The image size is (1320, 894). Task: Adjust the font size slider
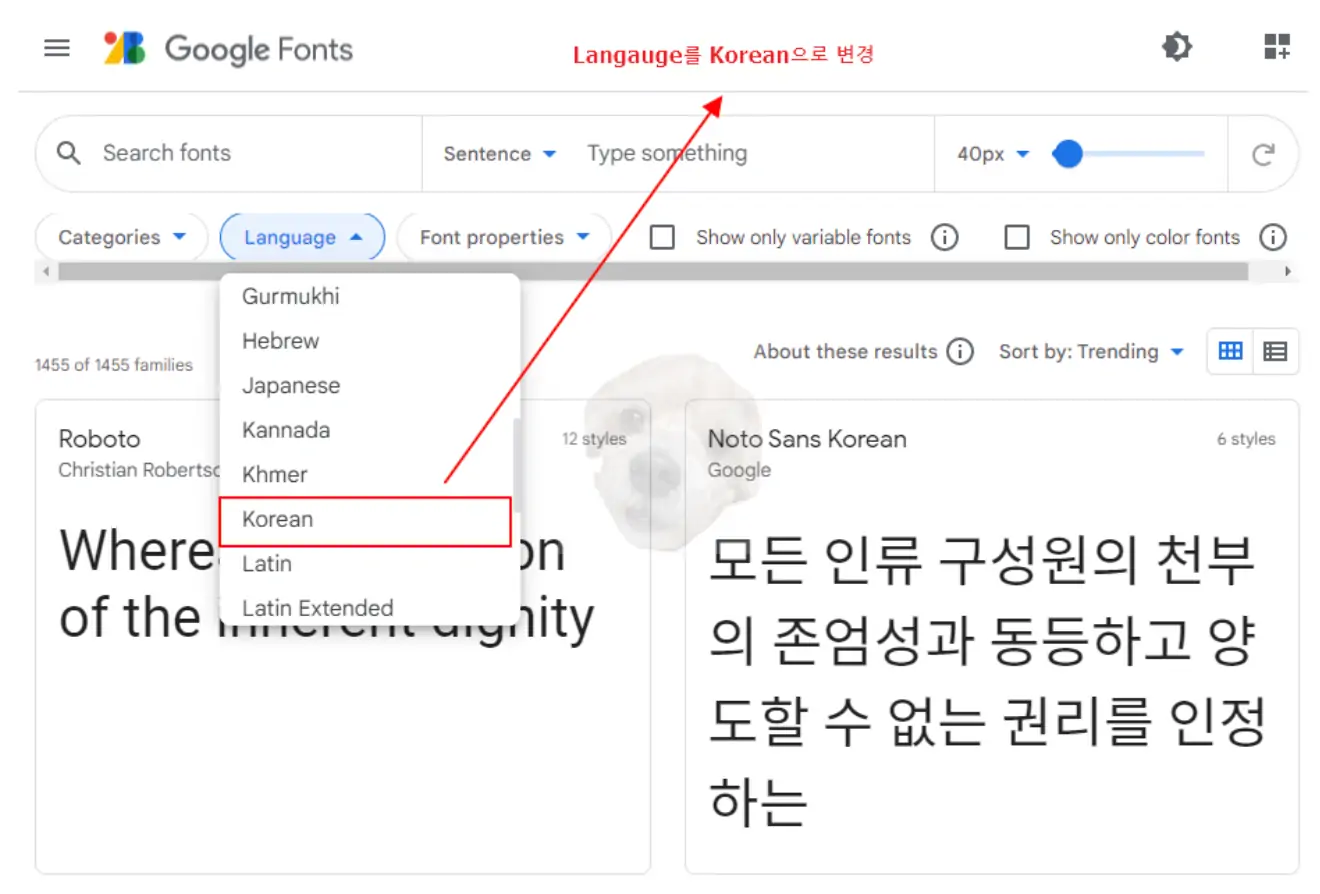coord(1068,153)
